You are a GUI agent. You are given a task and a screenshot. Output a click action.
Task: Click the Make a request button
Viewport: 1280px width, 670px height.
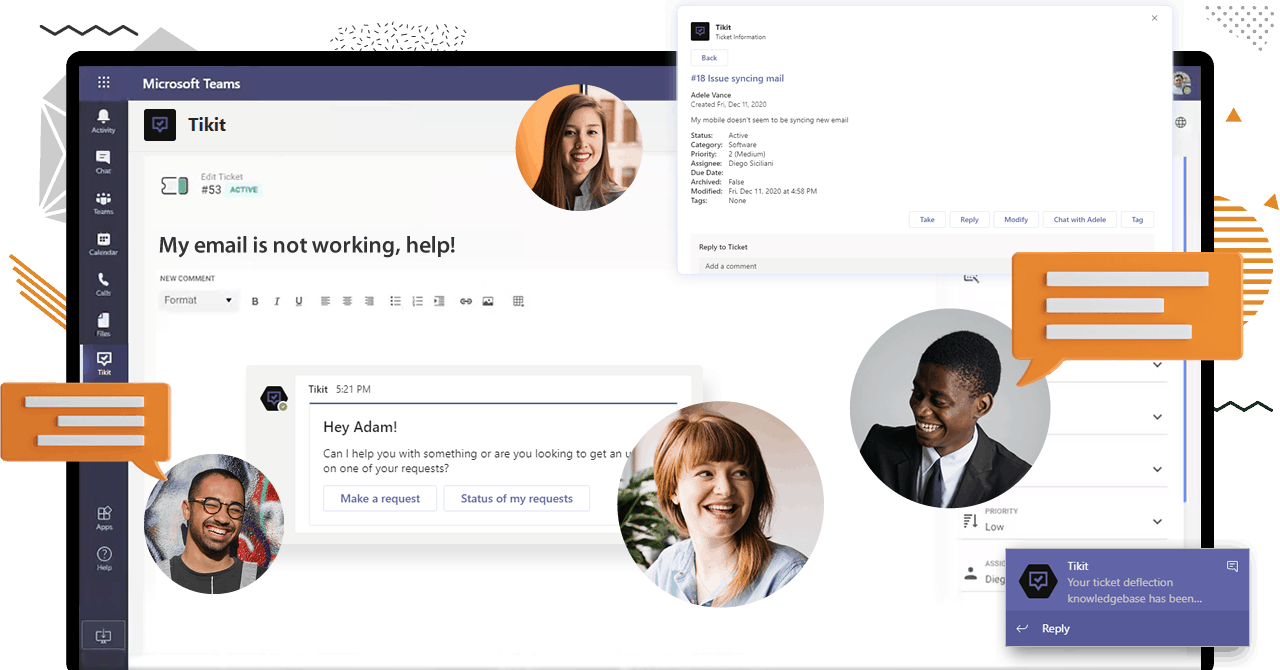(x=380, y=499)
